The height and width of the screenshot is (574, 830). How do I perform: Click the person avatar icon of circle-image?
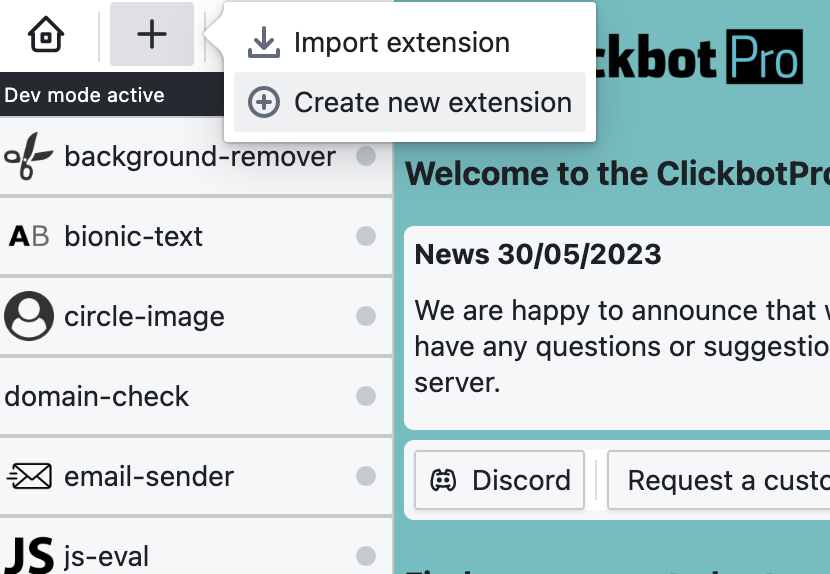[29, 316]
